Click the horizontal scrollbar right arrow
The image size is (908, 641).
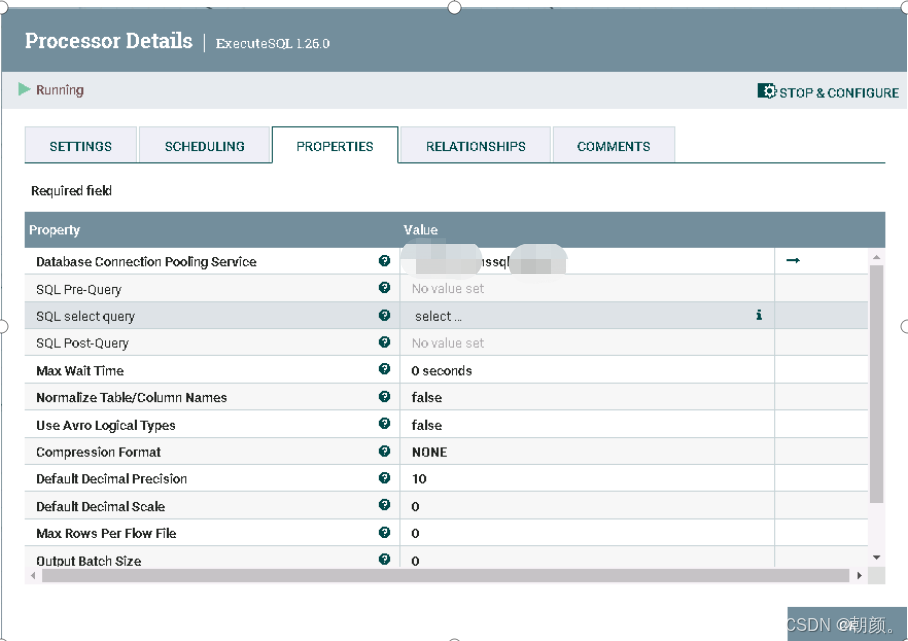(x=859, y=575)
